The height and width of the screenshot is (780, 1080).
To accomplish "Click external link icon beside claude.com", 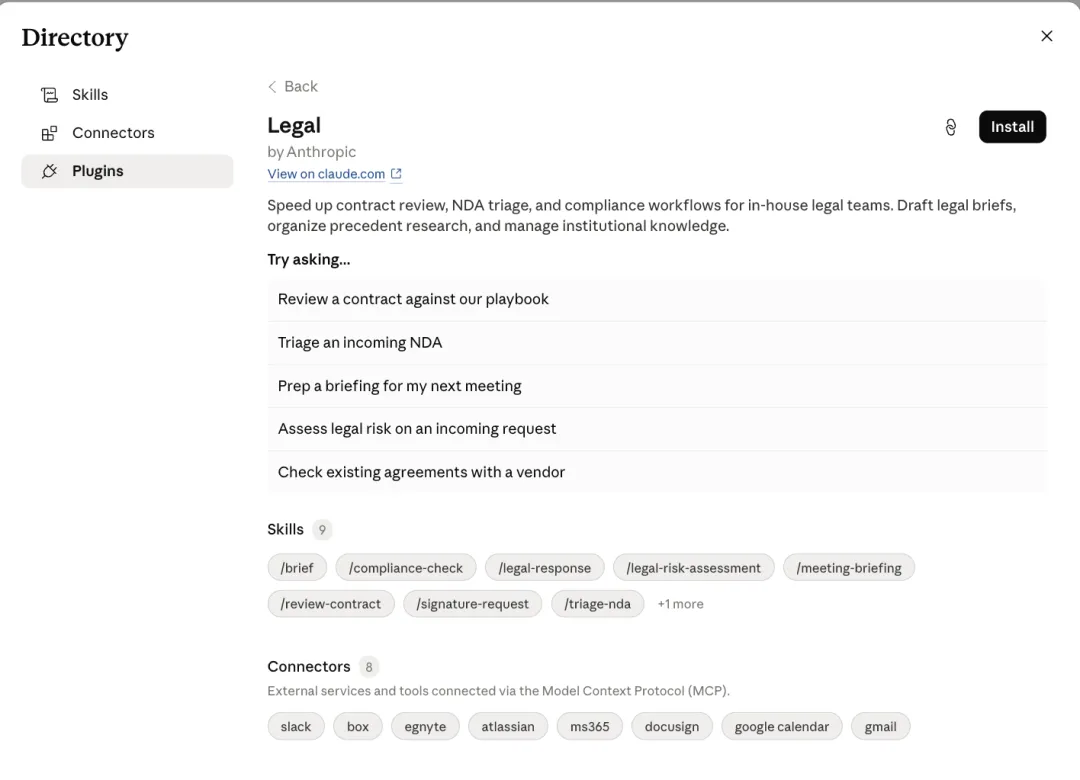I will point(396,174).
